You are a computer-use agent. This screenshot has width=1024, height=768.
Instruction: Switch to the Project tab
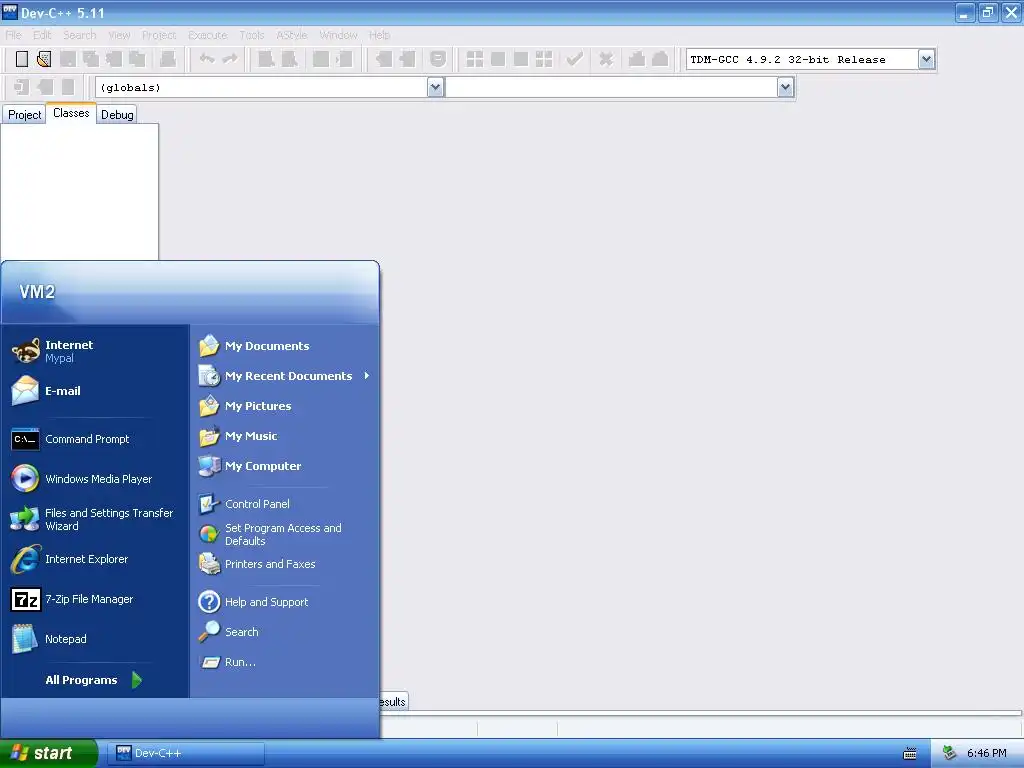pos(24,115)
